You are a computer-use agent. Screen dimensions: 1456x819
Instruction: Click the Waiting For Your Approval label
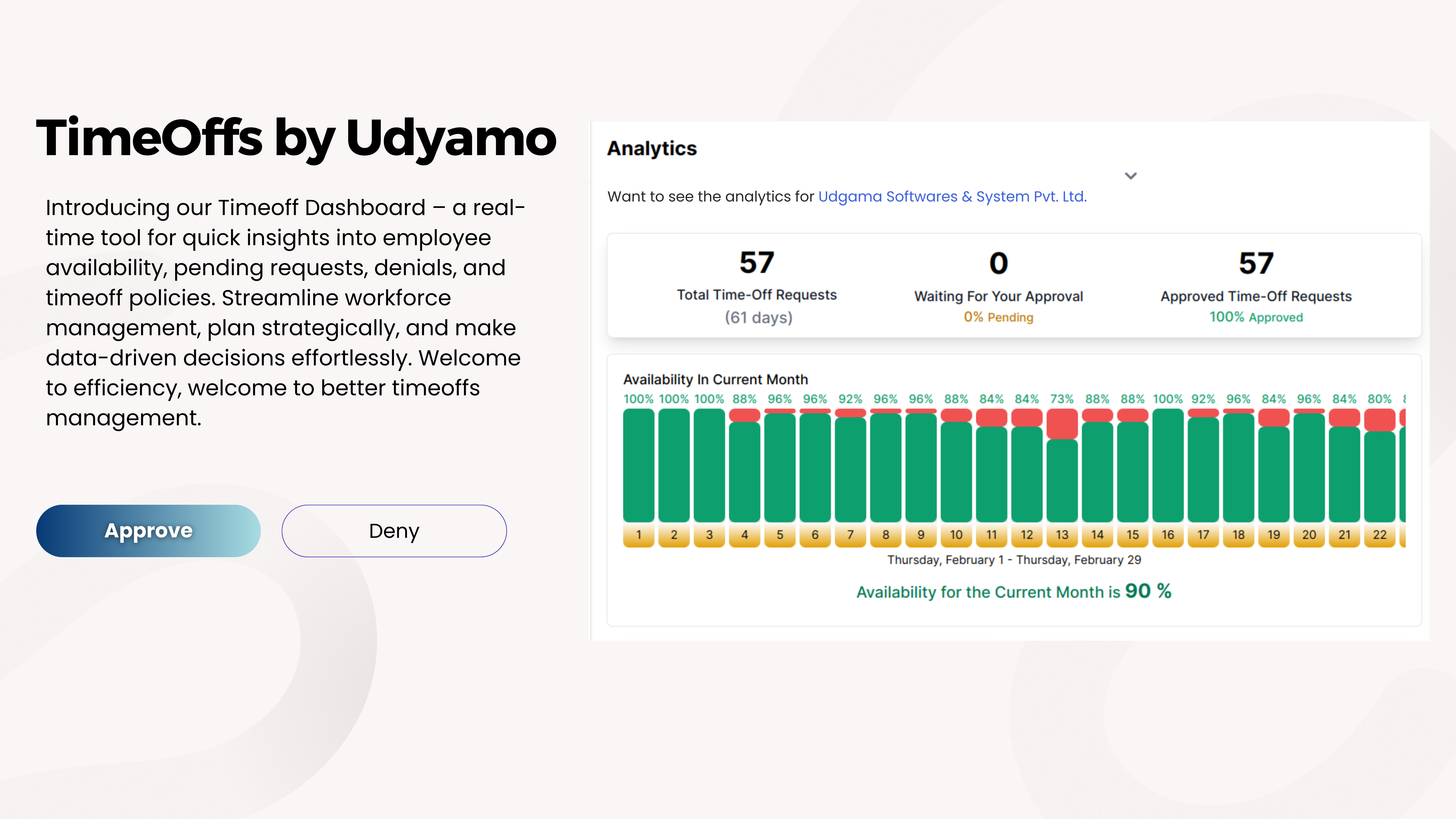(999, 296)
